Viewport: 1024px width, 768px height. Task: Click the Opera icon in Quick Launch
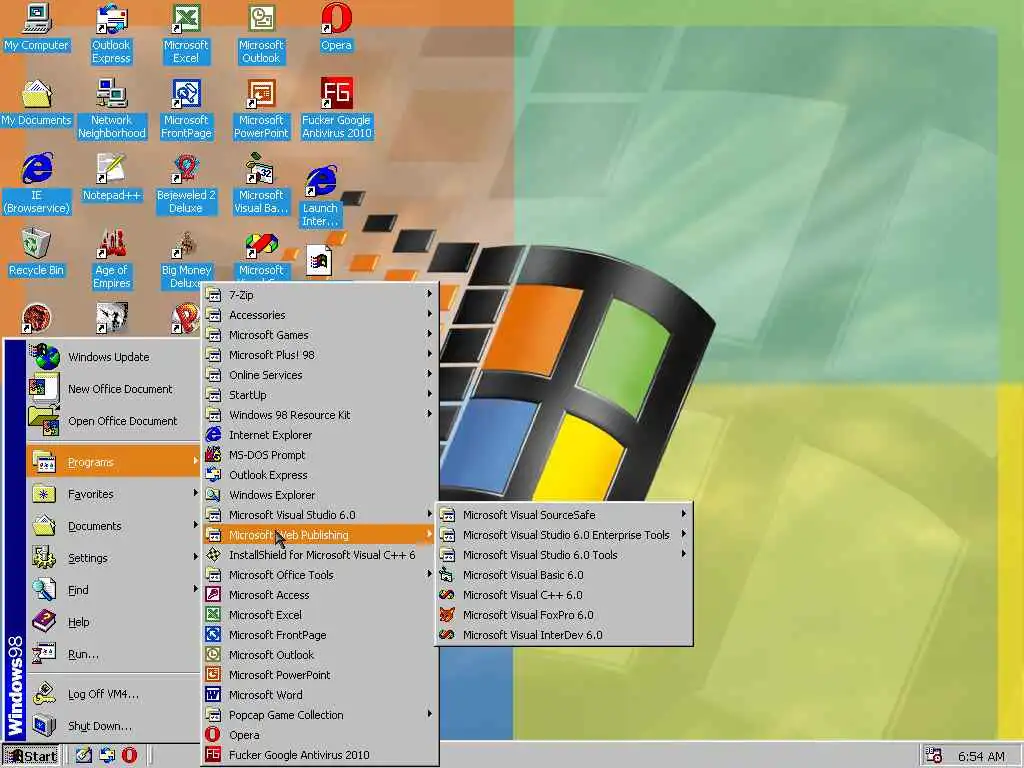click(129, 755)
